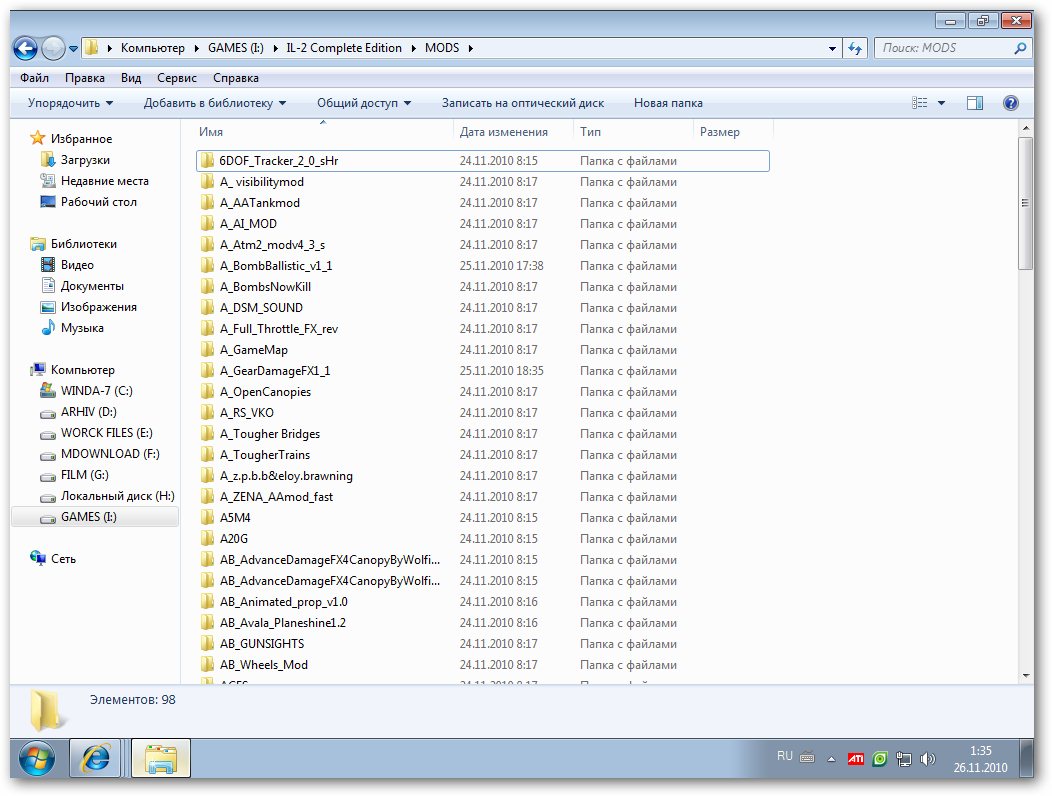Open recent pages dropdown beside navigation arrows

click(74, 49)
